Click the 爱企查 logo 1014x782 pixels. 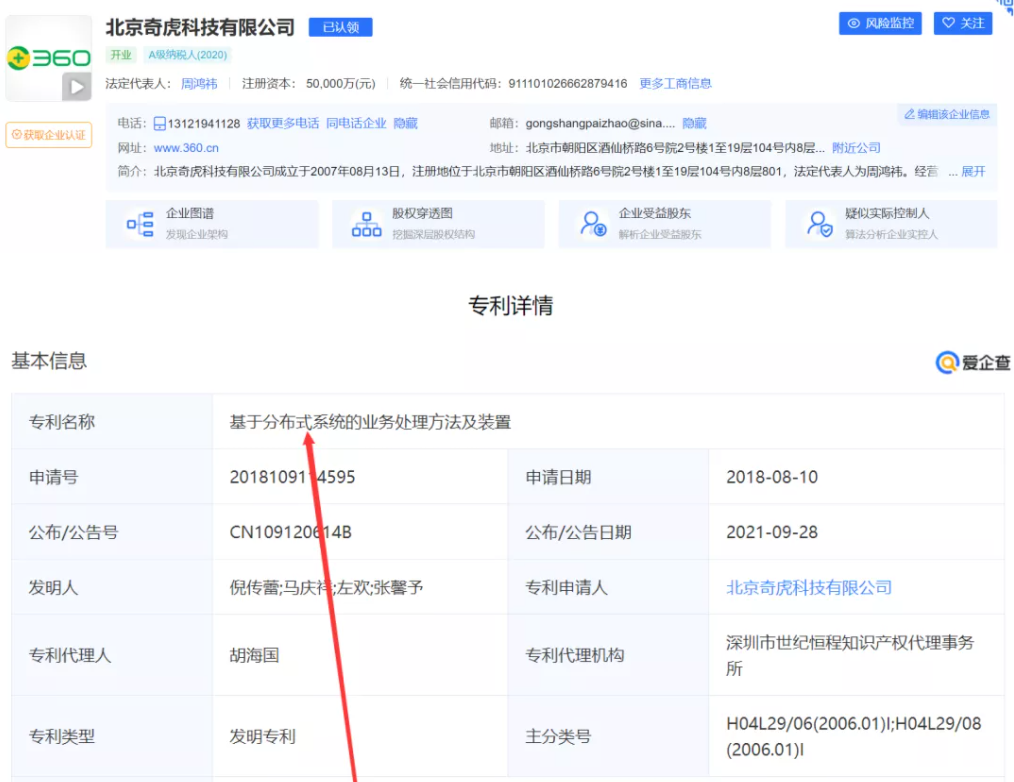pos(973,363)
